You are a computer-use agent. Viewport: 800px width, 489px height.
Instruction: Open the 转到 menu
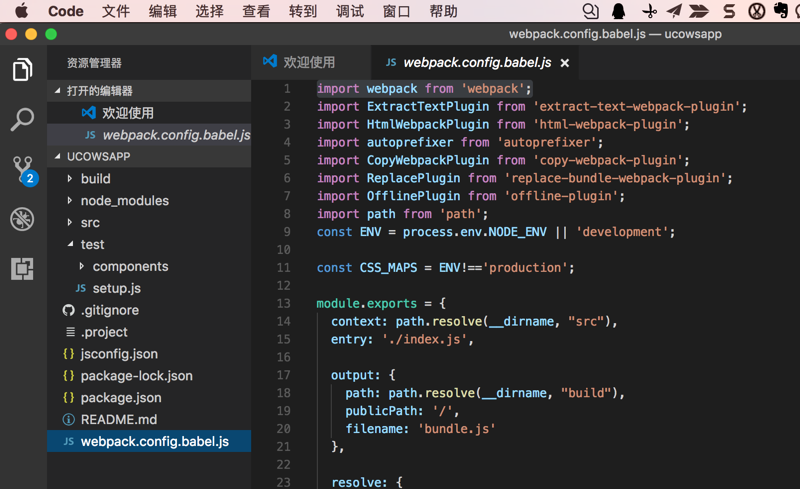click(x=303, y=11)
